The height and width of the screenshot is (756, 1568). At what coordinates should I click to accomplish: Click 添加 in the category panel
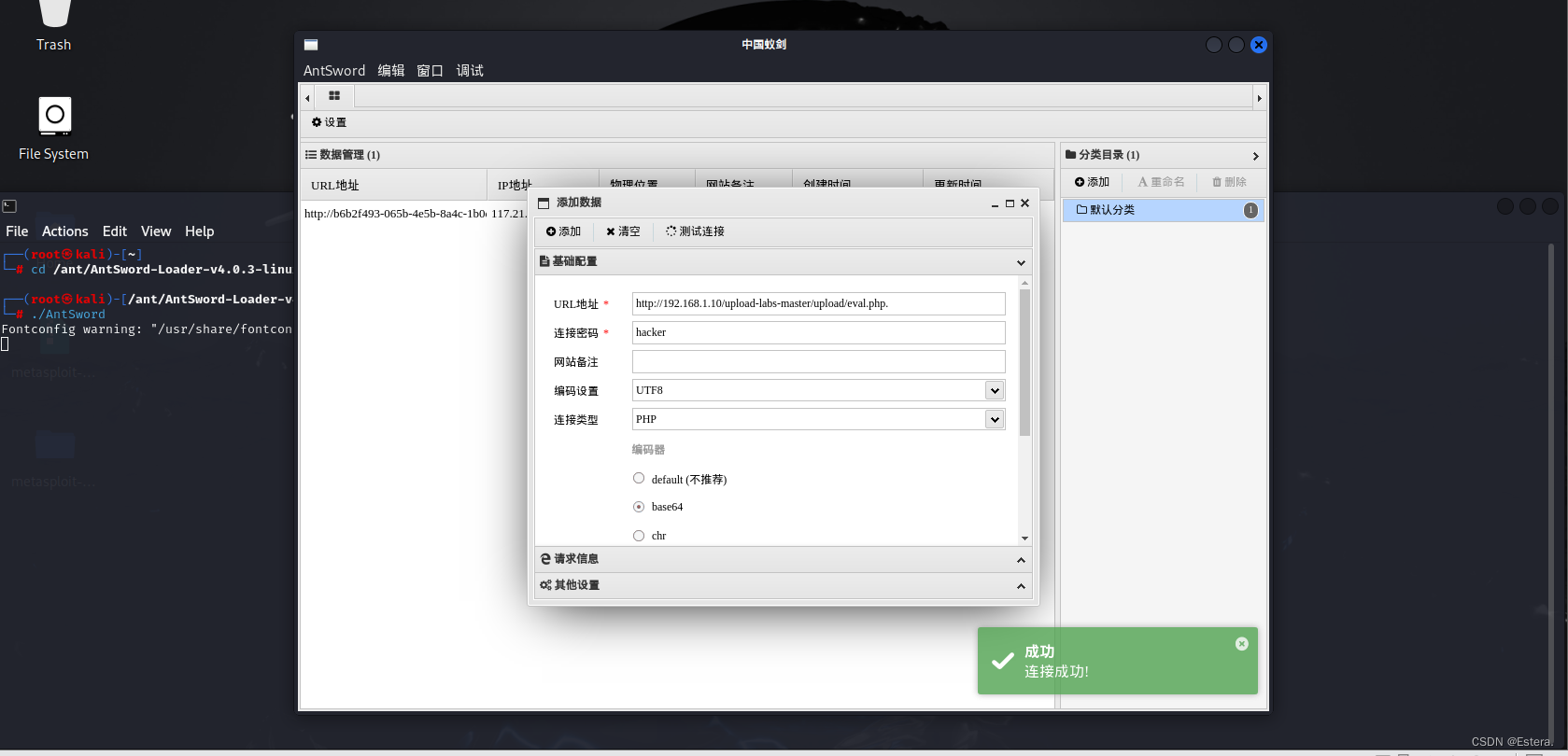coord(1092,182)
